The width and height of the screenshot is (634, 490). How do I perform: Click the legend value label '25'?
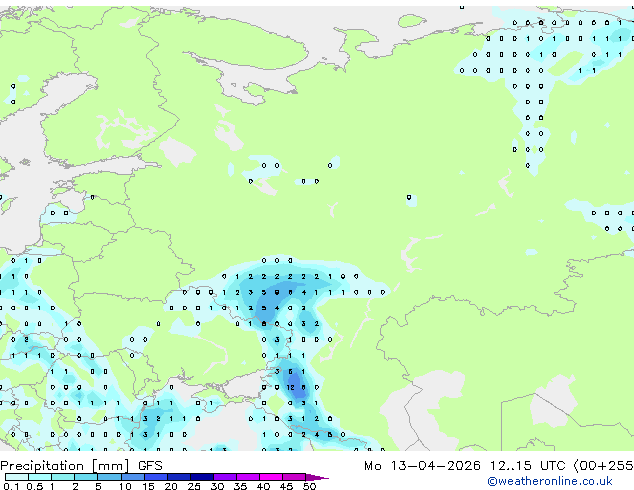(194, 486)
